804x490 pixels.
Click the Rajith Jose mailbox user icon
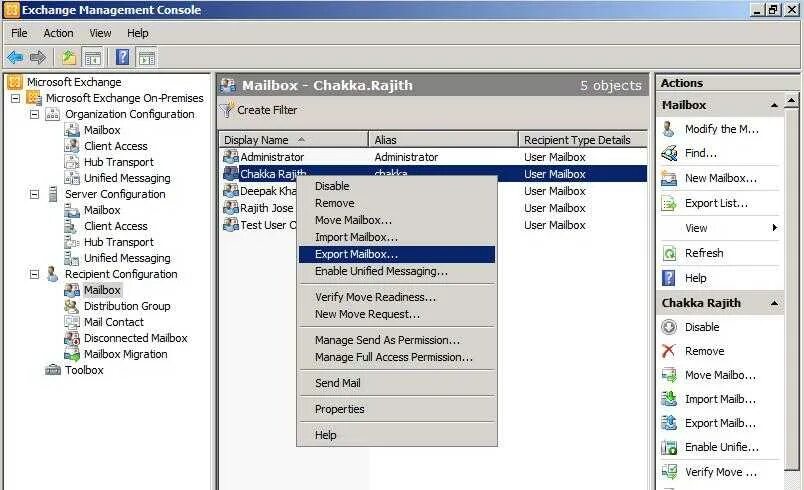click(231, 208)
